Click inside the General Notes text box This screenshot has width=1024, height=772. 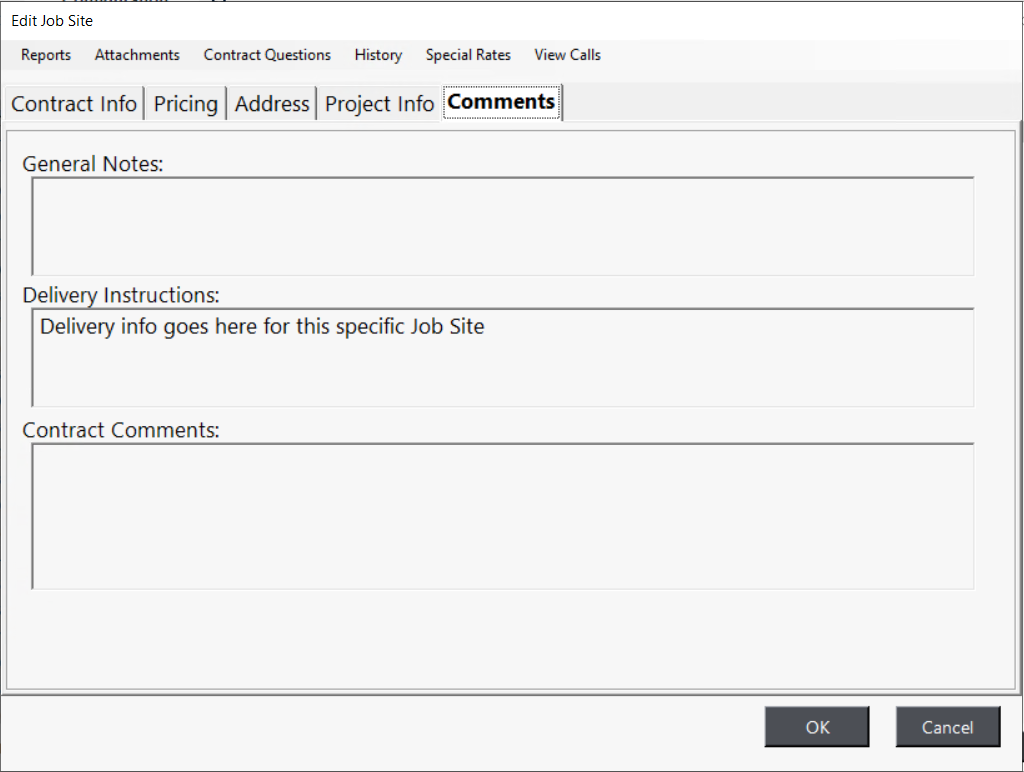[502, 226]
